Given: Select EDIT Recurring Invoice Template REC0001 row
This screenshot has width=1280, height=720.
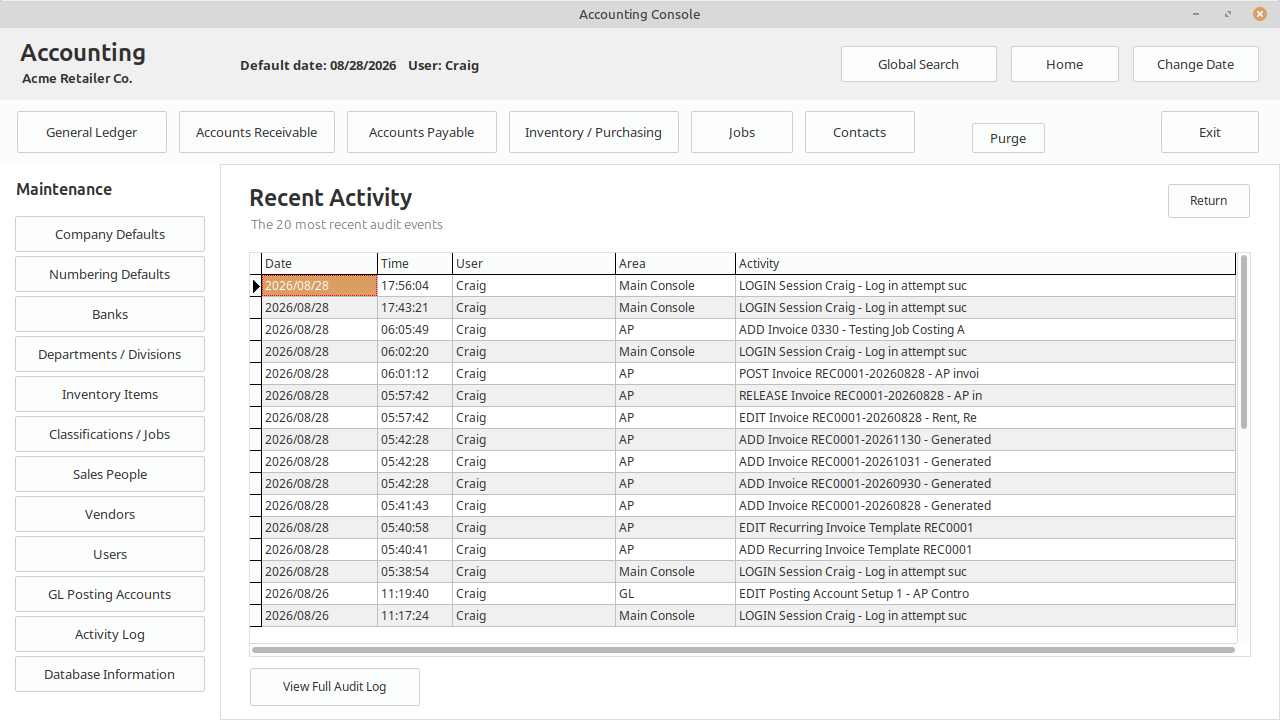Looking at the screenshot, I should click(743, 527).
